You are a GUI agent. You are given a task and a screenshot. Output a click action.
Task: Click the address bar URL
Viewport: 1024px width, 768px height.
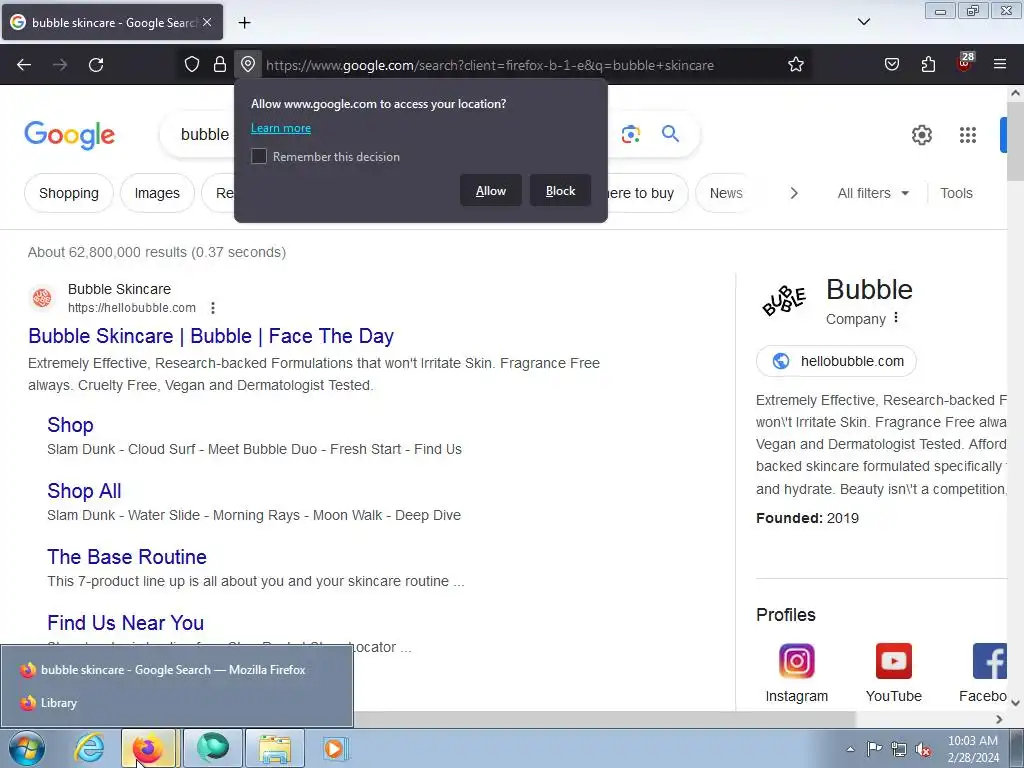click(x=490, y=65)
